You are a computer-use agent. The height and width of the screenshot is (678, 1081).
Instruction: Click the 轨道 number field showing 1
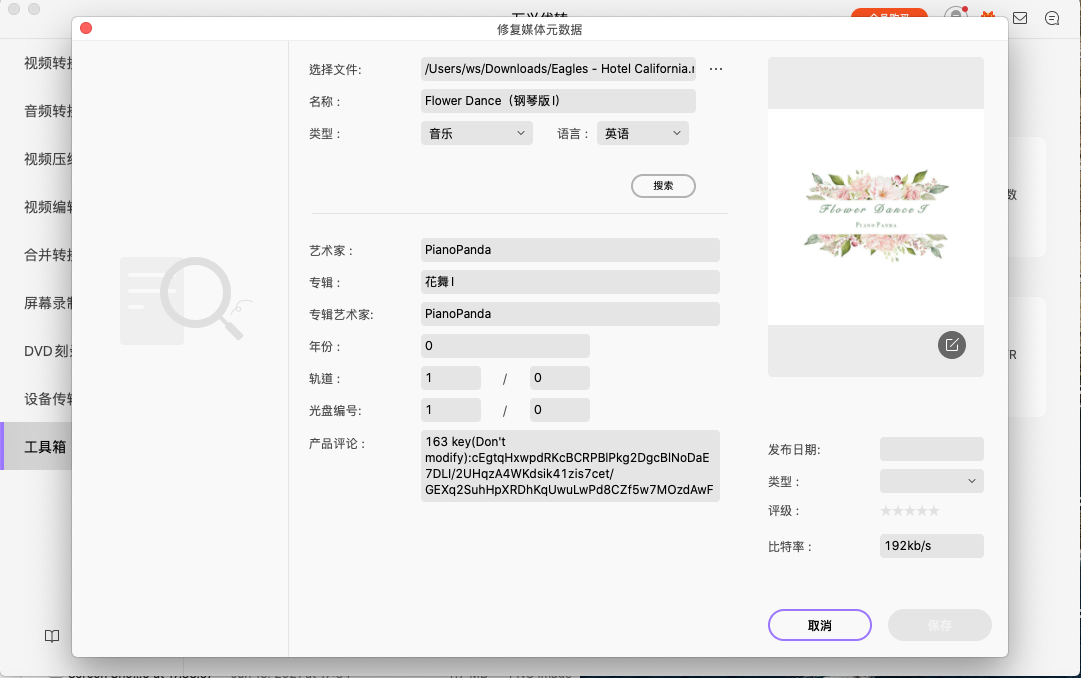(x=451, y=378)
